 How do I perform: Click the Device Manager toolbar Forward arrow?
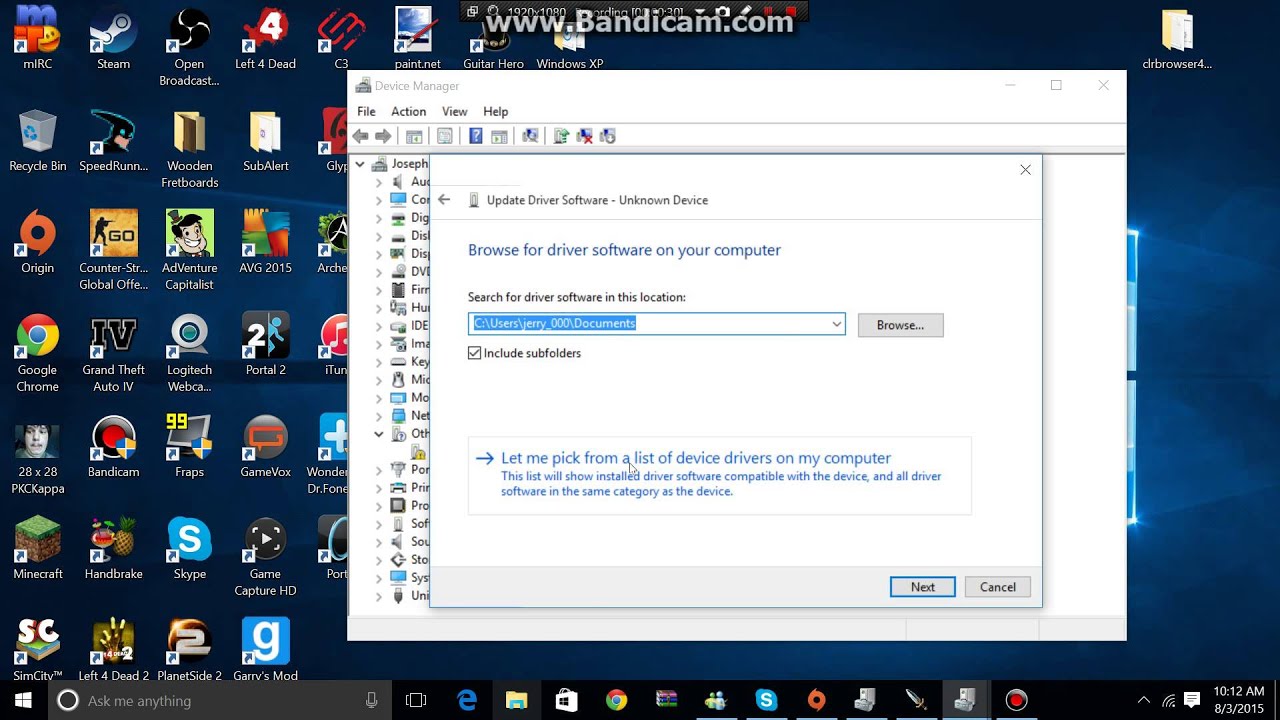click(383, 136)
